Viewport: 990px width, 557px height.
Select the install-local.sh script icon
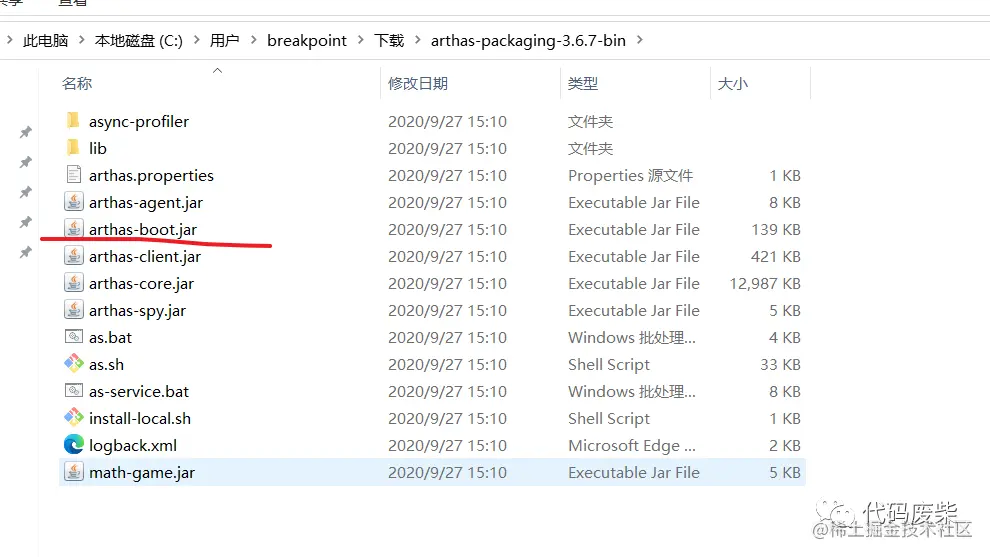74,417
